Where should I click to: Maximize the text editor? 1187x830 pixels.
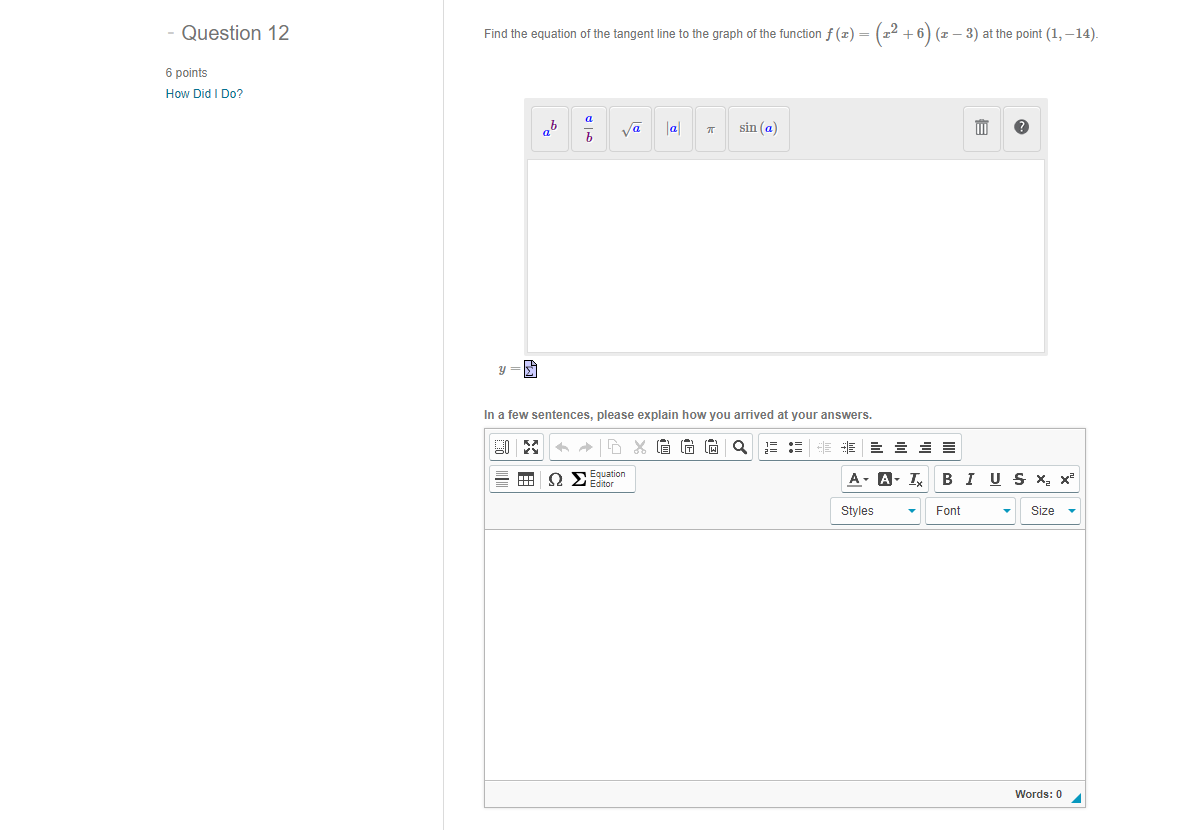[531, 447]
